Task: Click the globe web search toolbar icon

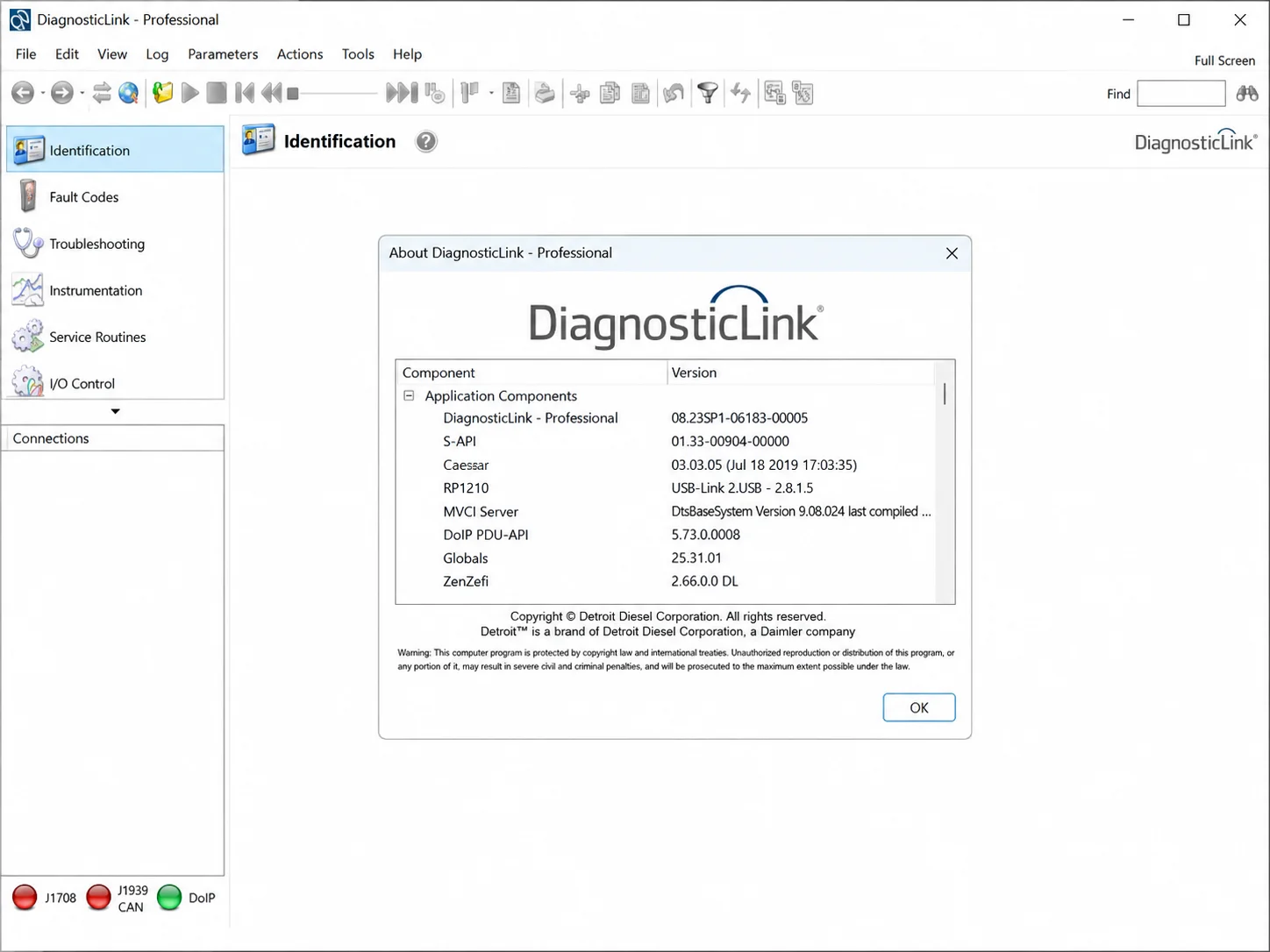Action: (x=129, y=93)
